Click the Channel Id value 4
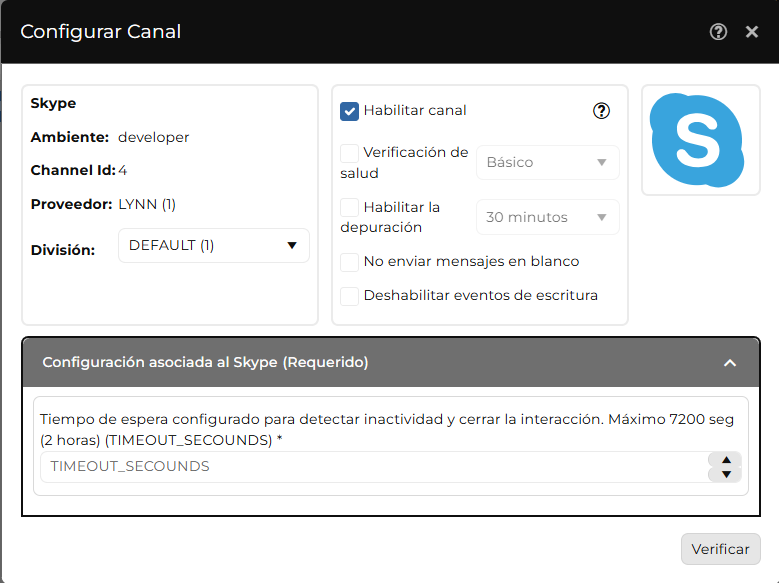This screenshot has width=779, height=583. [x=123, y=170]
